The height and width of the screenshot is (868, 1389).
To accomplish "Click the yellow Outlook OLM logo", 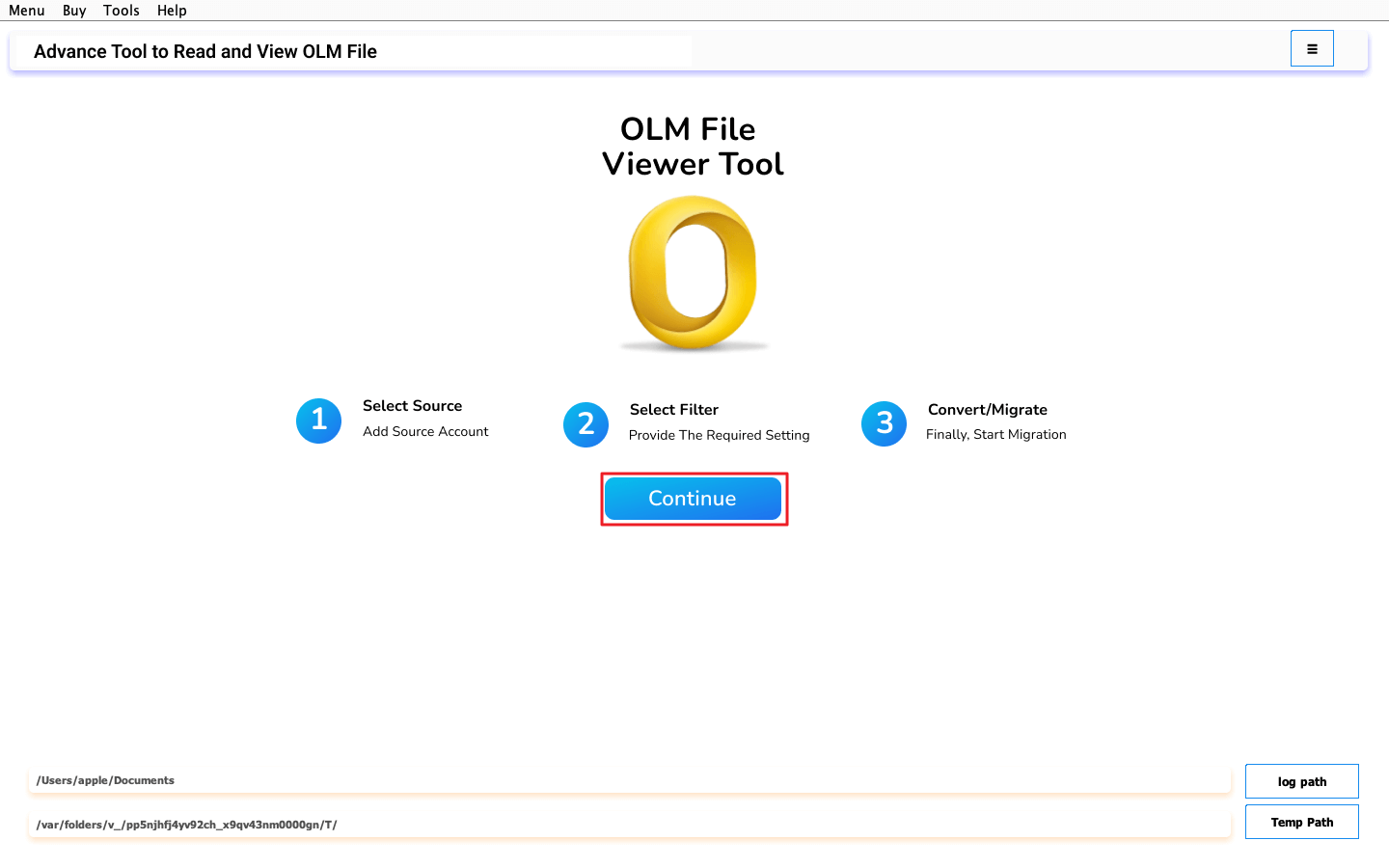I will coord(694,273).
